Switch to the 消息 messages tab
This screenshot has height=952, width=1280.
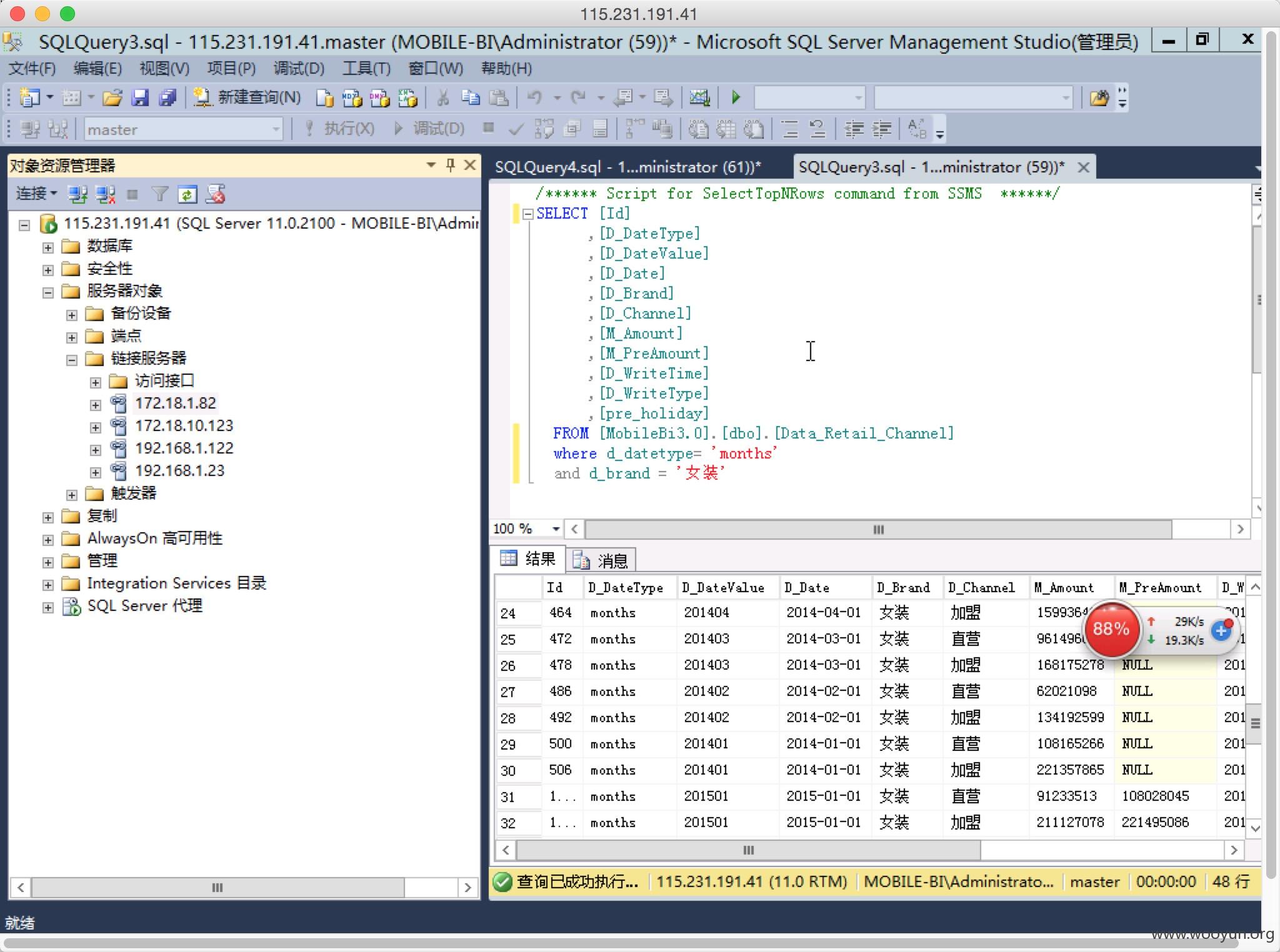[x=601, y=560]
